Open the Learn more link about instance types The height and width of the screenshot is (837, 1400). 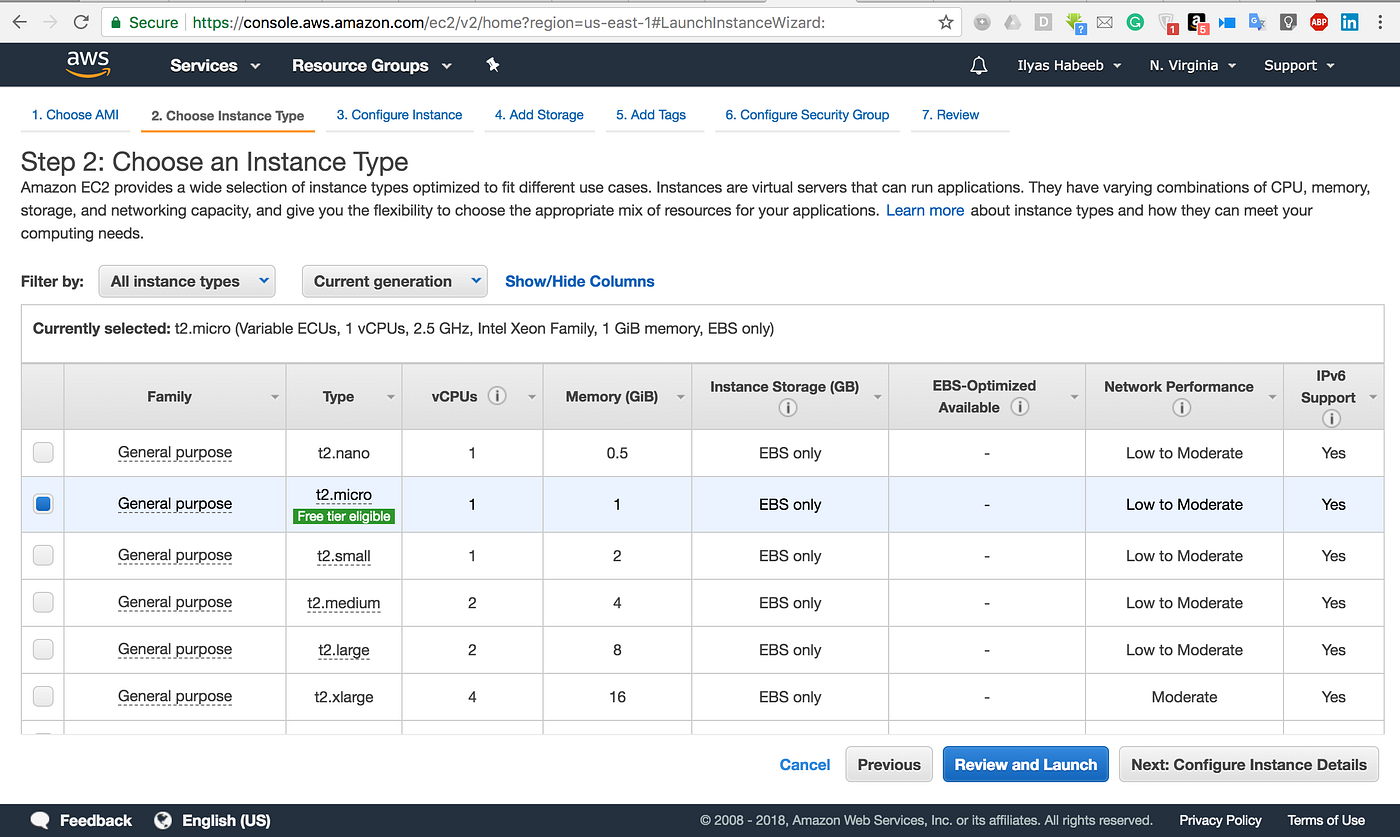tap(924, 210)
